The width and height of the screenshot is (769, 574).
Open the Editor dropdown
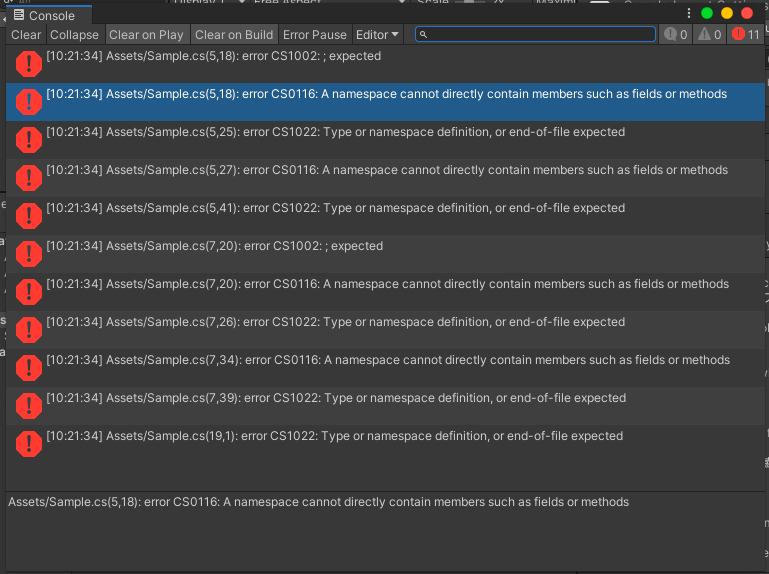(x=377, y=35)
